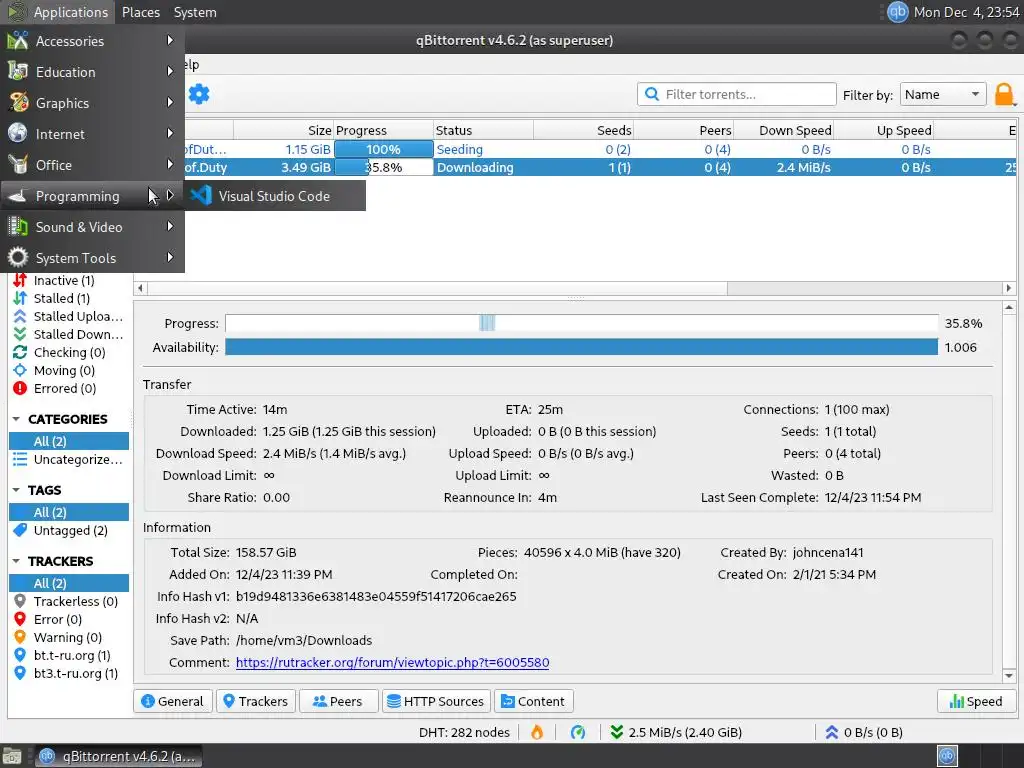Sort torrents by Up Speed column header
The image size is (1024, 768).
pyautogui.click(x=884, y=130)
